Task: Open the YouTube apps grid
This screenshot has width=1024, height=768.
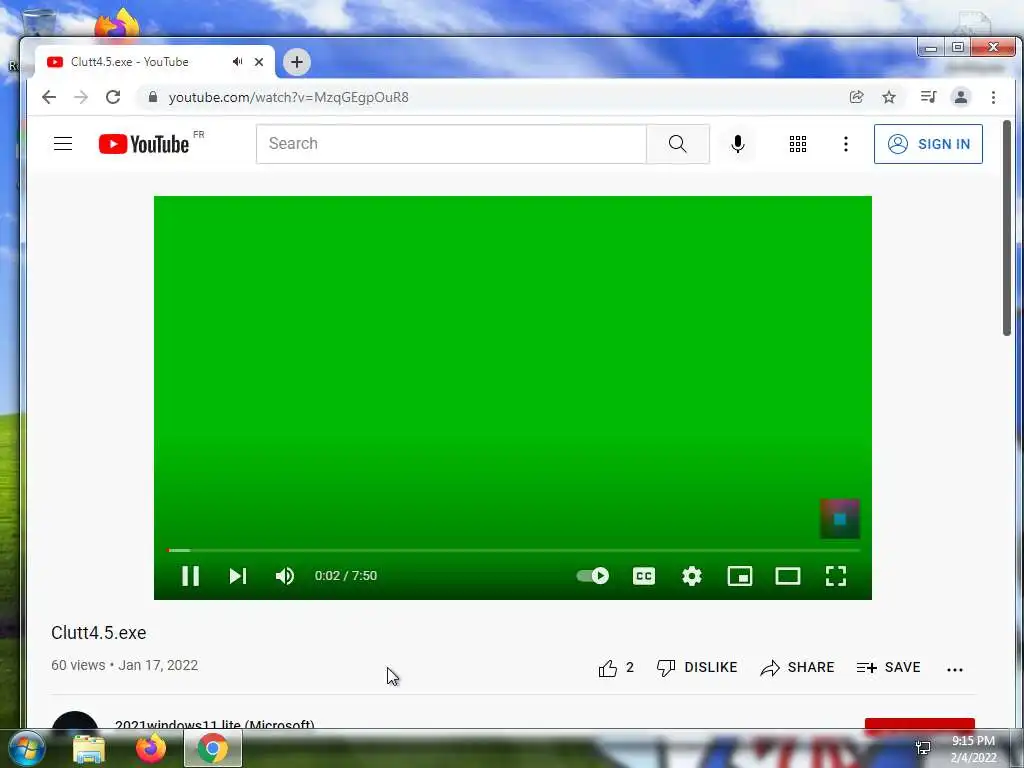Action: (x=797, y=144)
